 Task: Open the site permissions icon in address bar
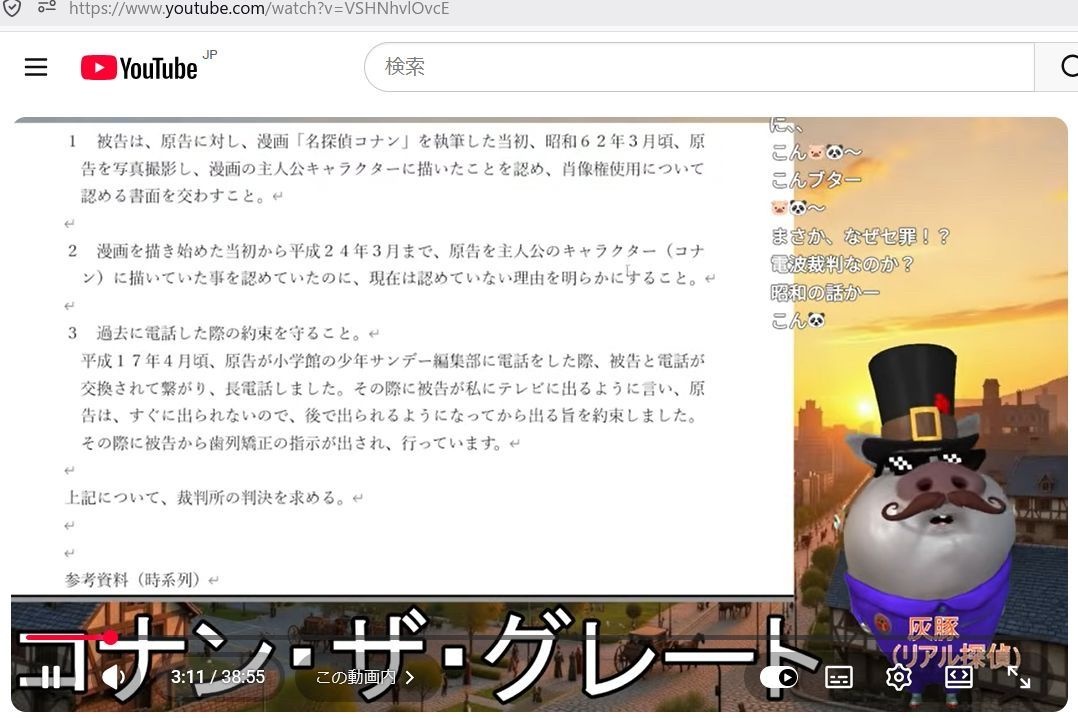click(47, 8)
